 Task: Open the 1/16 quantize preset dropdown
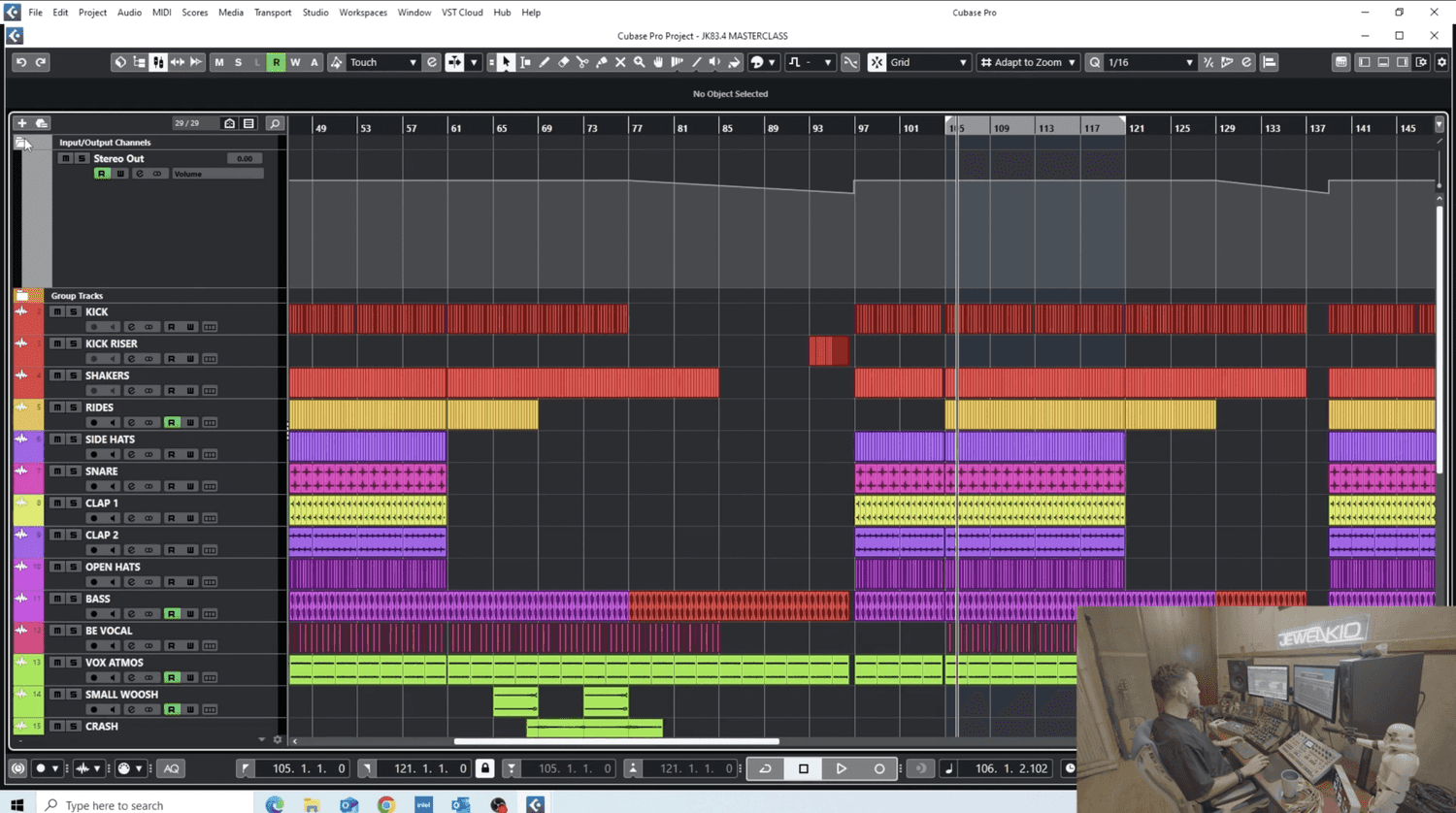(1149, 62)
